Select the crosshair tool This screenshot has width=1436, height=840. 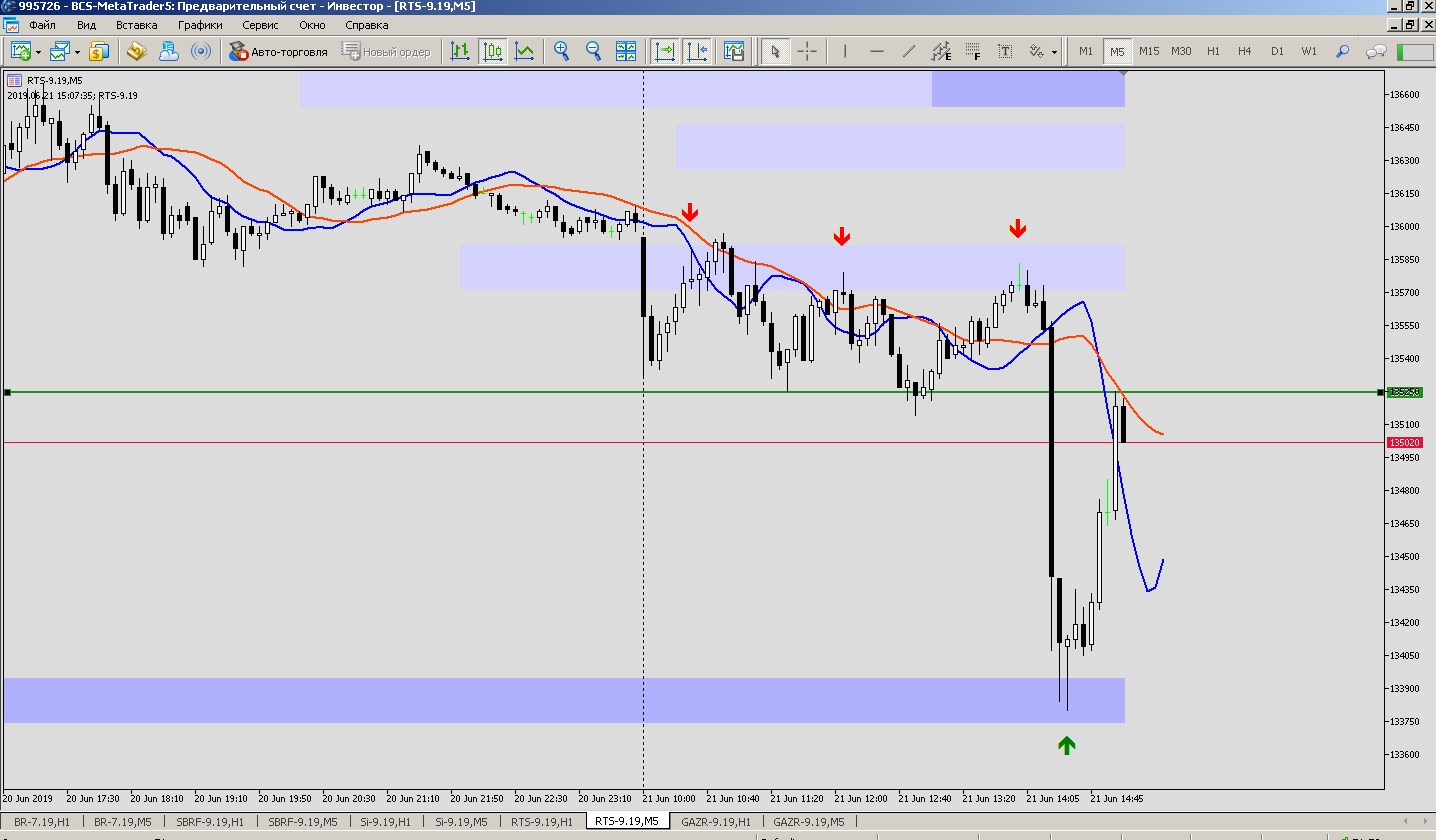click(x=807, y=51)
